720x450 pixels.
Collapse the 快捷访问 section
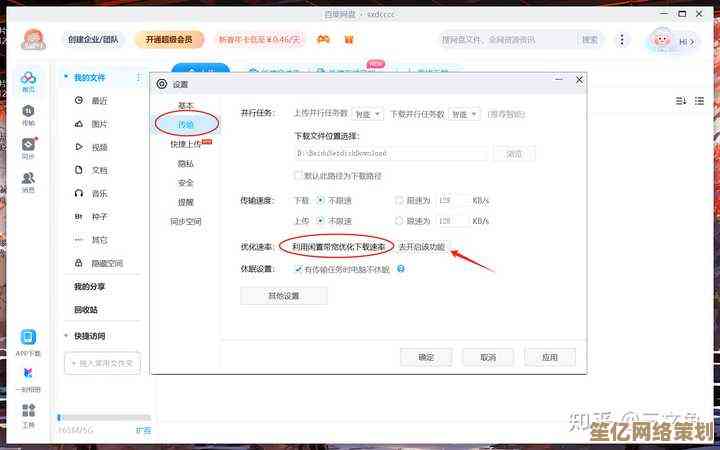click(x=66, y=336)
